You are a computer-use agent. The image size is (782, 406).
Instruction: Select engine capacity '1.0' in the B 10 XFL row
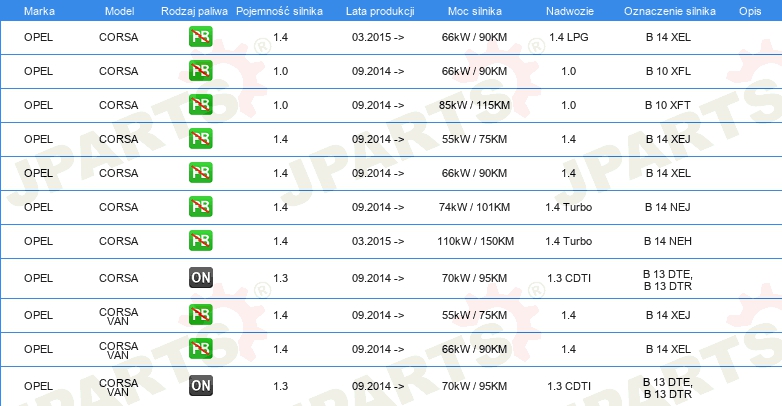280,71
